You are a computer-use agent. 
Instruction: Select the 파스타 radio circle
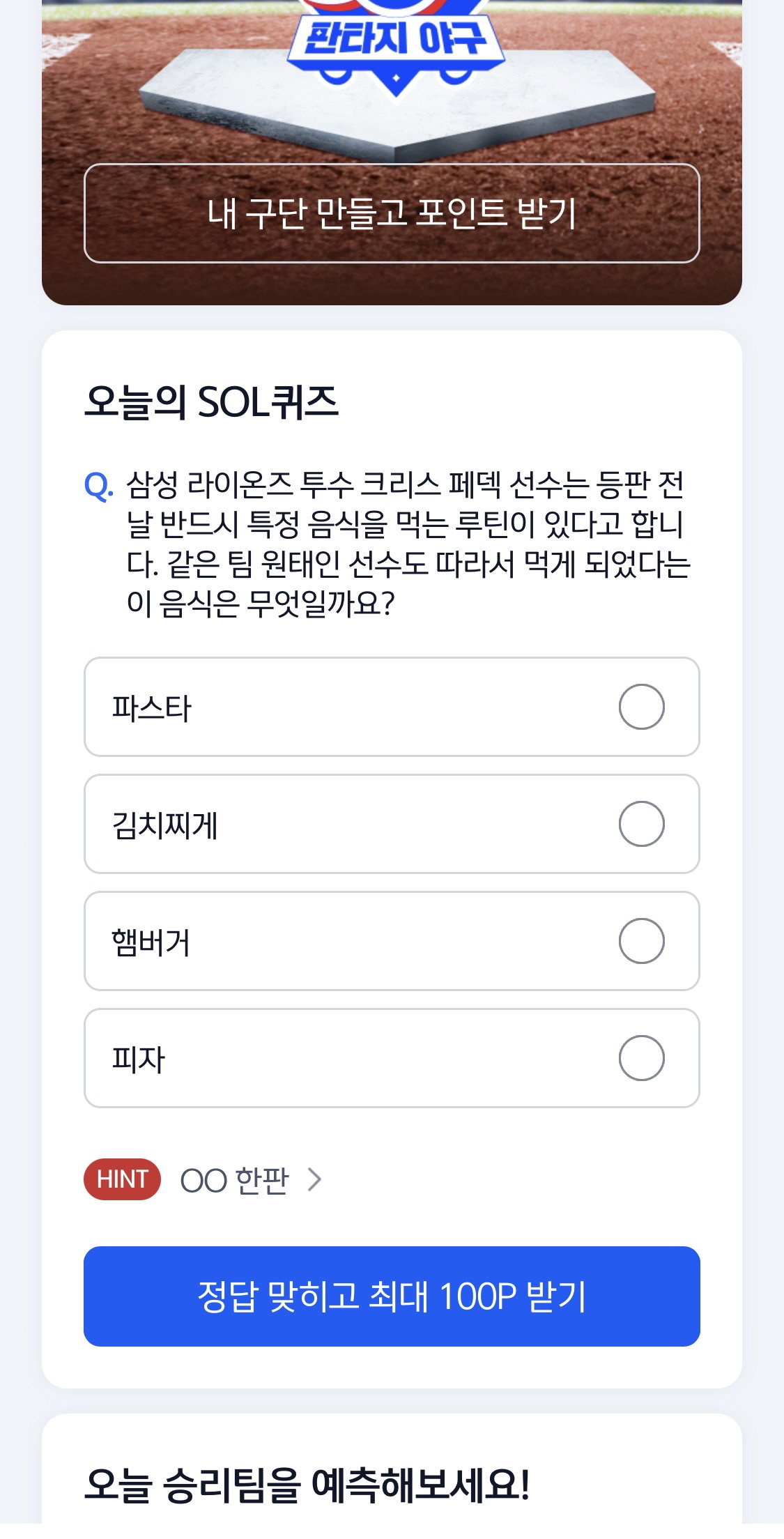click(x=641, y=707)
